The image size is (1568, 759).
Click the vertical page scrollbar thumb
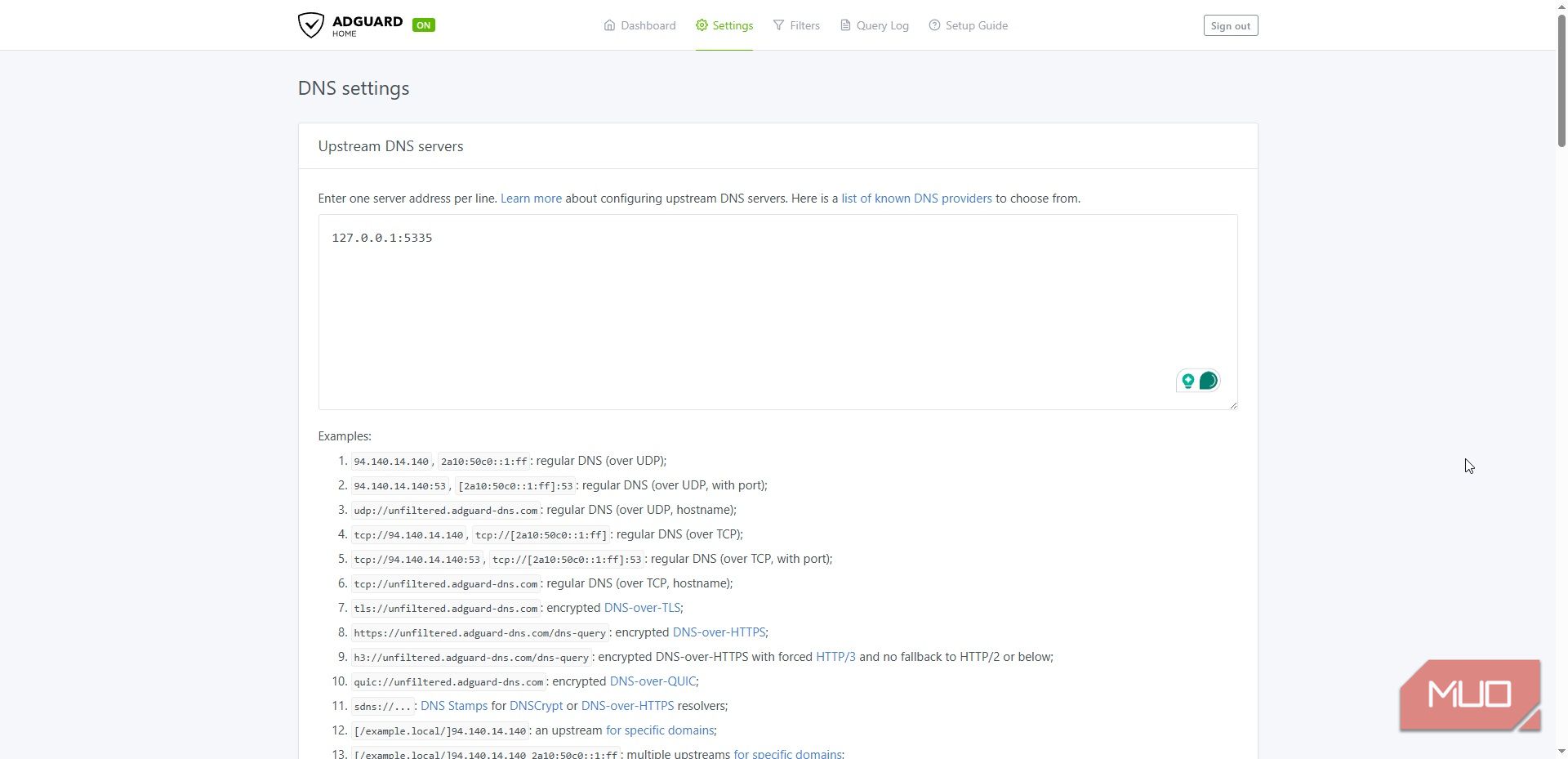point(1561,80)
